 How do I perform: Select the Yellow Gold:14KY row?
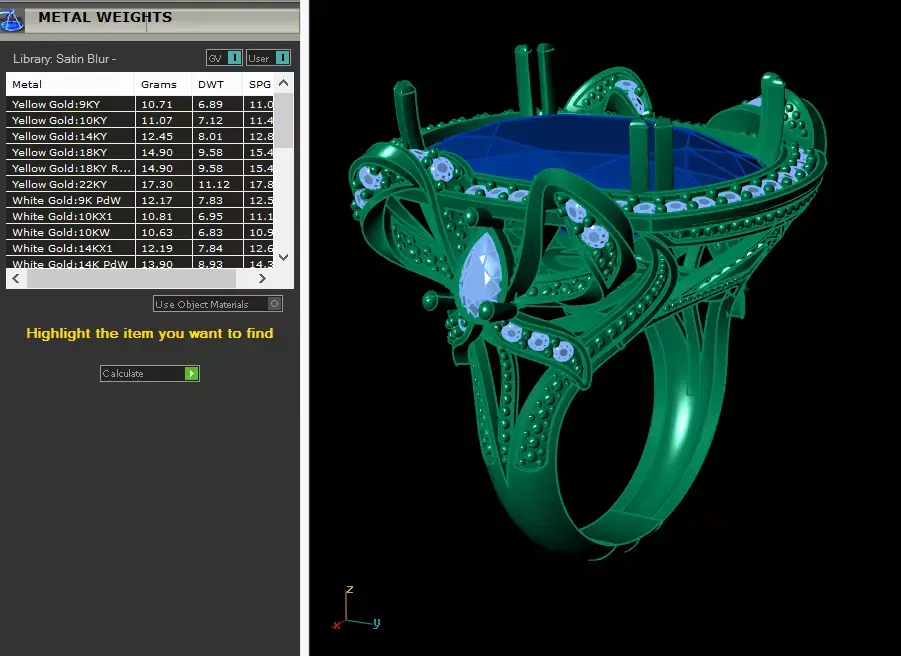(140, 137)
